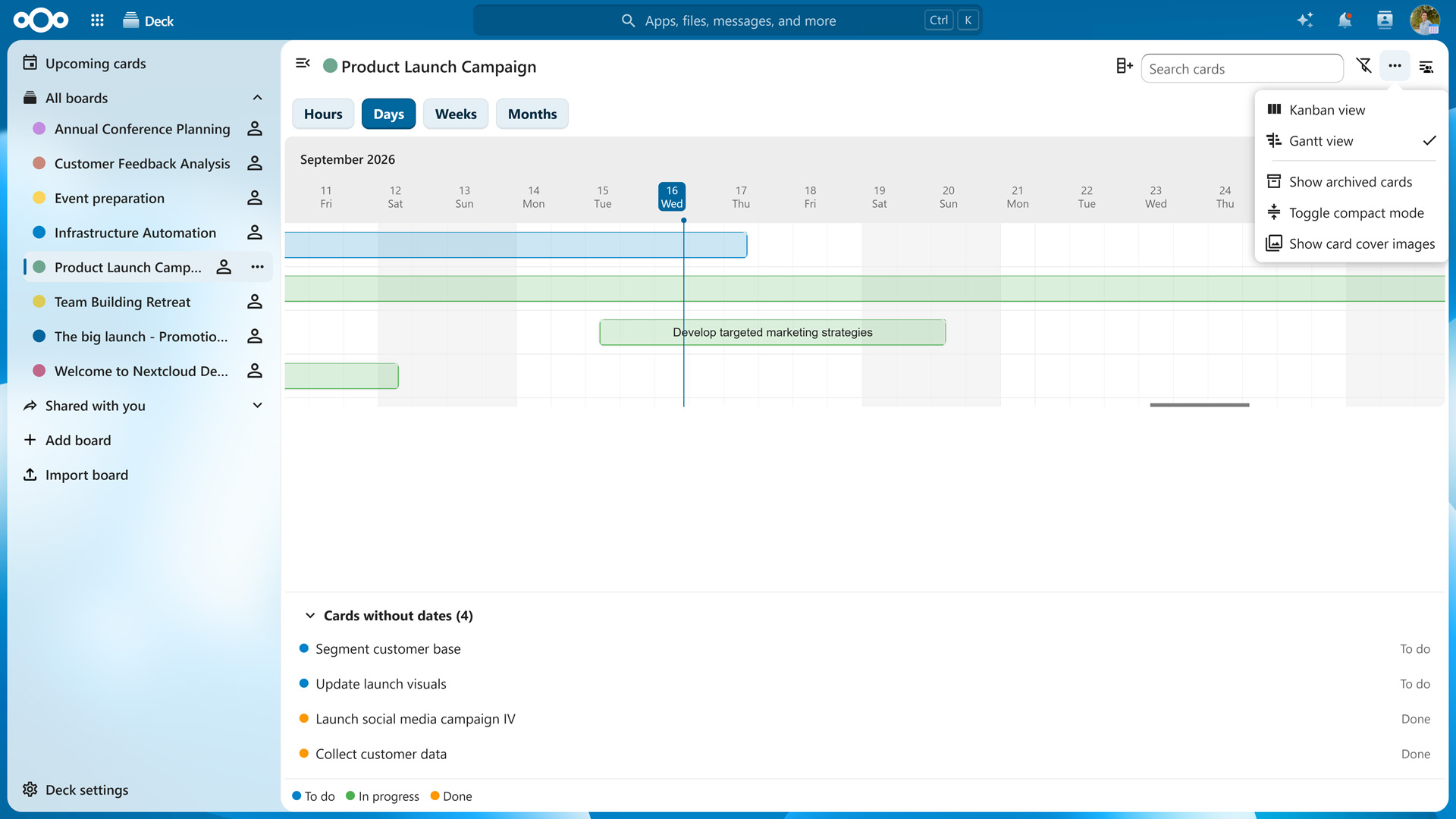
Task: Click the add list icon beside search
Action: point(1124,67)
